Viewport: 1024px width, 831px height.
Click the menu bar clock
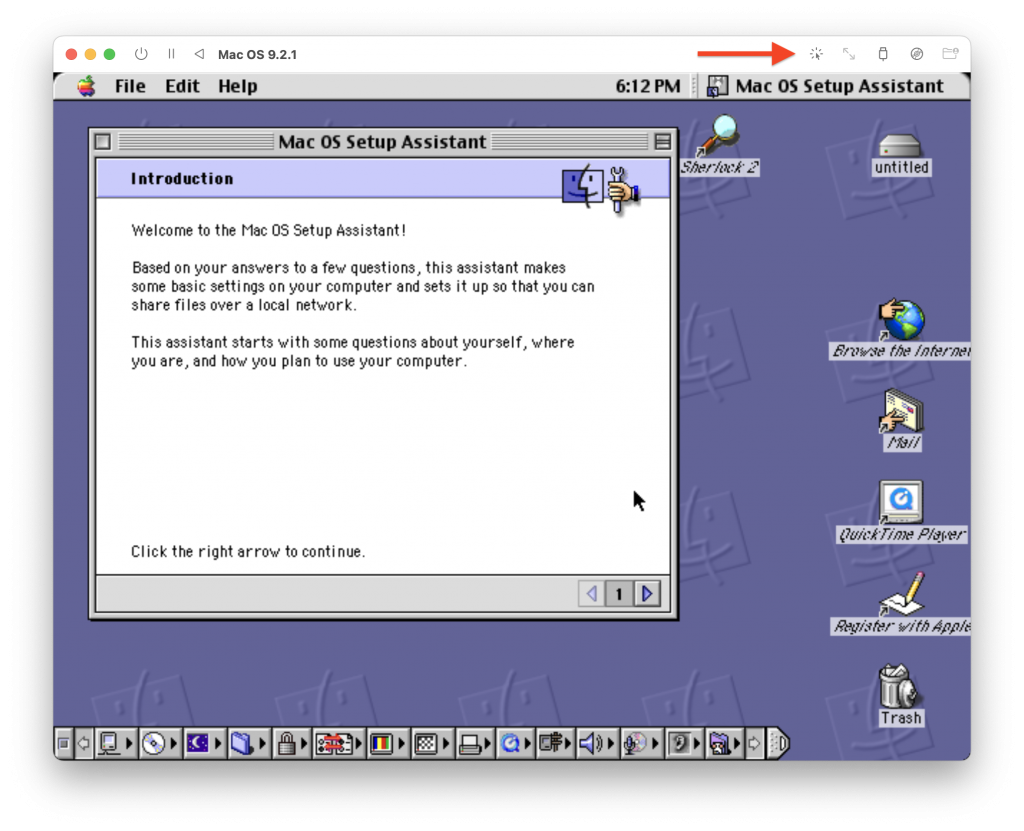click(647, 86)
